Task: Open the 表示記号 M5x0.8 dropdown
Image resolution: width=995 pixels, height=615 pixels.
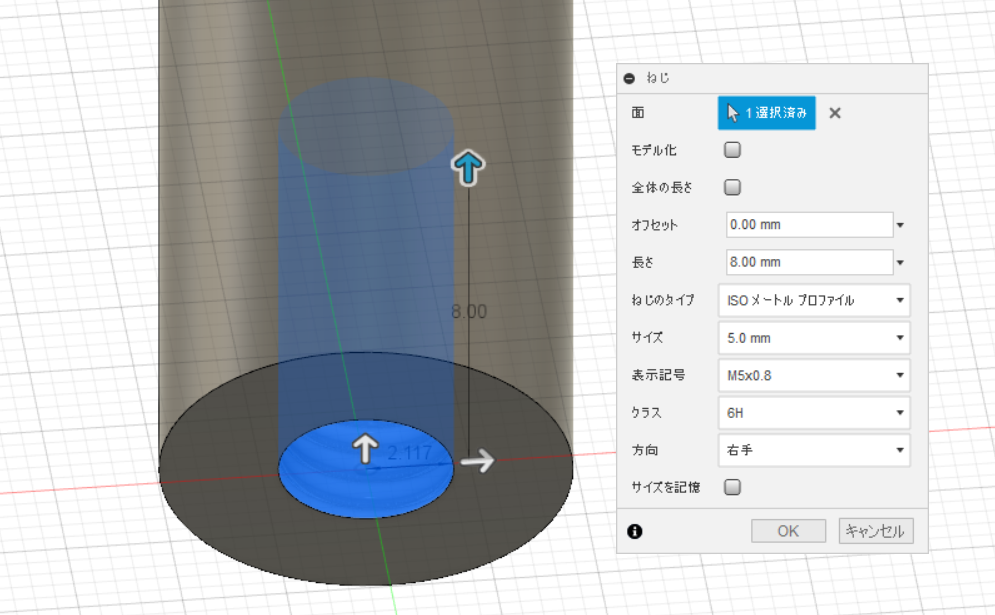Action: pyautogui.click(x=814, y=375)
